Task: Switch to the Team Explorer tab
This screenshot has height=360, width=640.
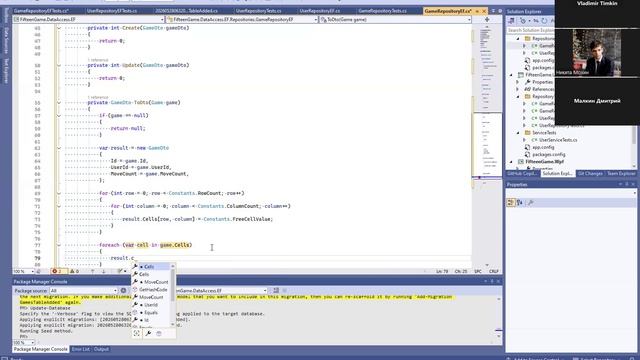Action: coord(621,174)
